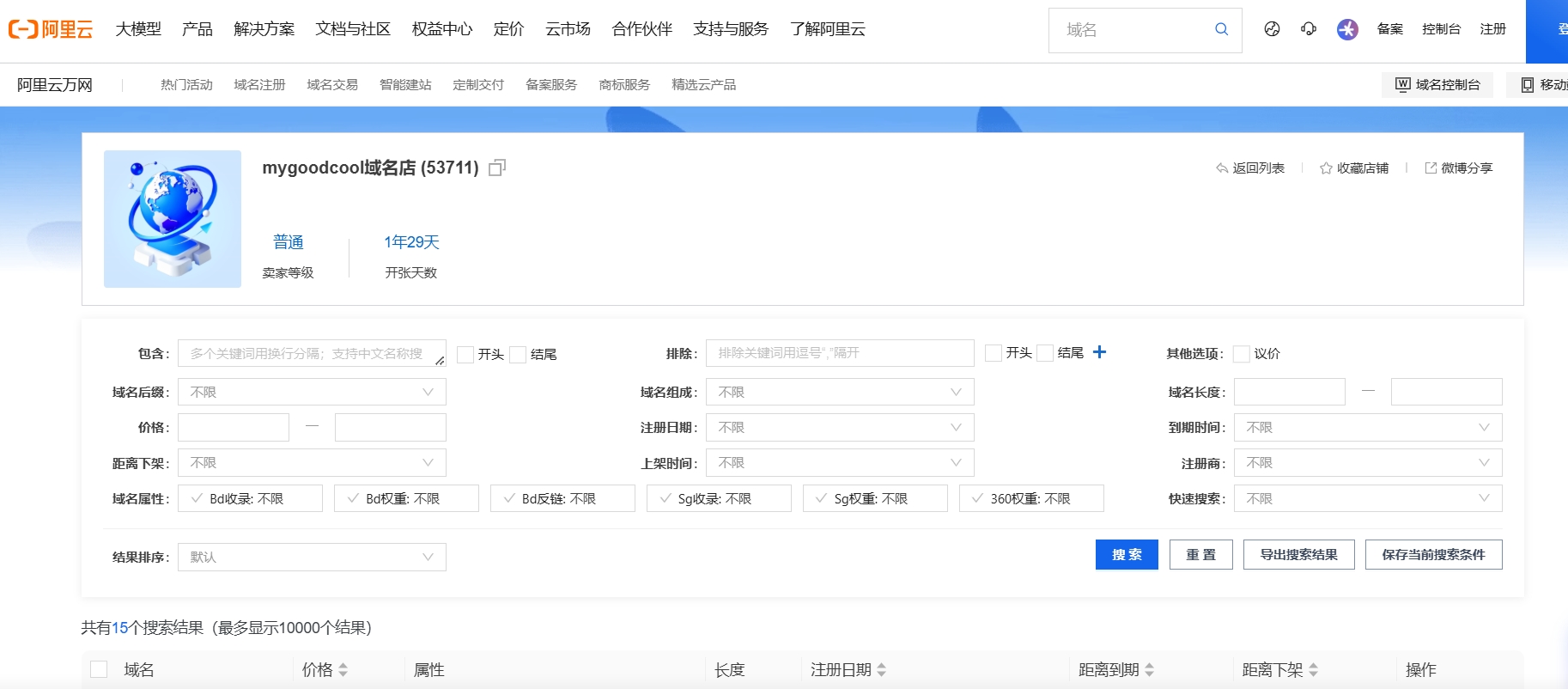Check 开头 box next to 包含 field

(x=465, y=355)
